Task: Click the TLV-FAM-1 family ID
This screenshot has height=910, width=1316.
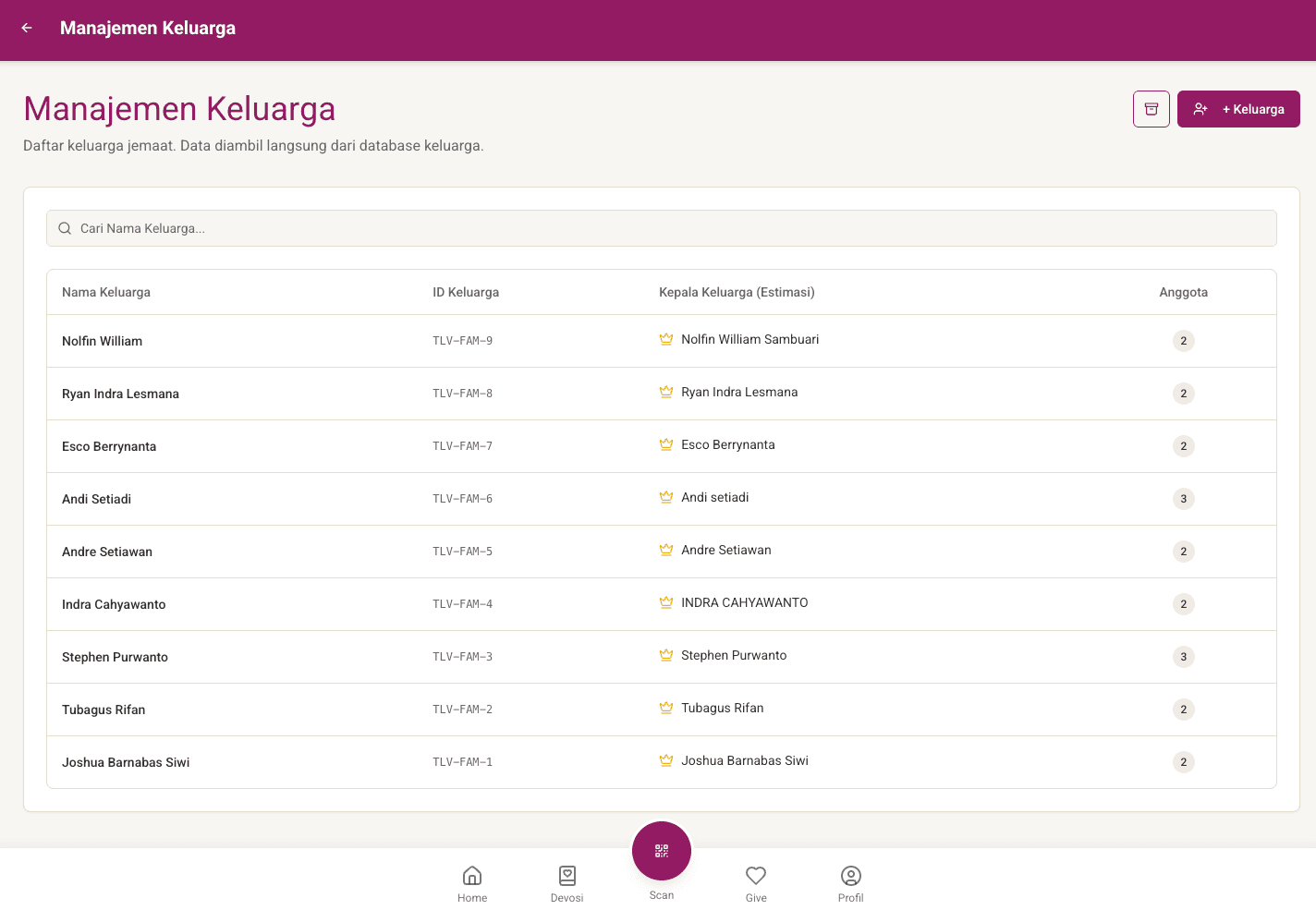Action: 462,762
